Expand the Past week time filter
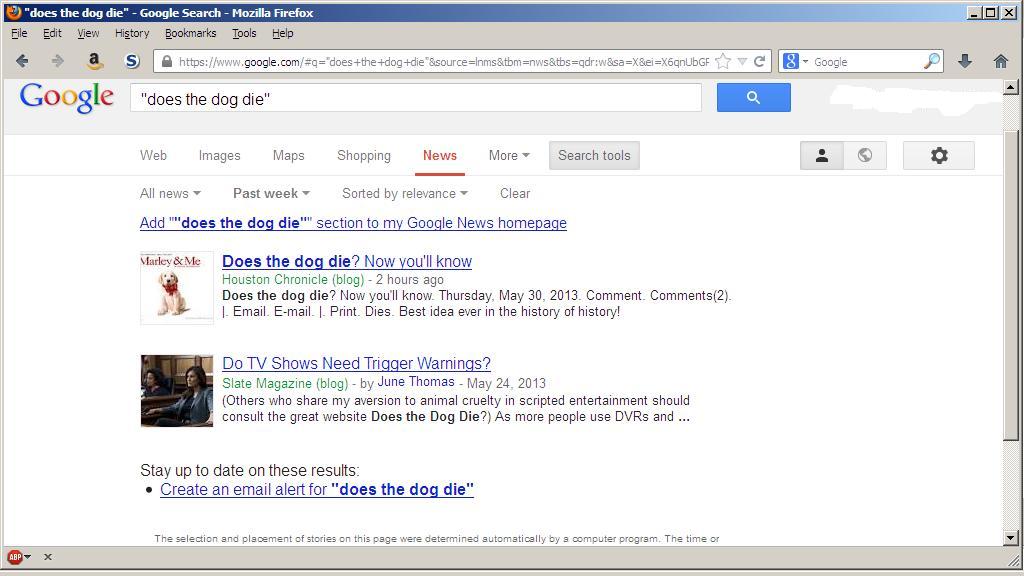Screen dimensions: 1024x576 click(270, 193)
